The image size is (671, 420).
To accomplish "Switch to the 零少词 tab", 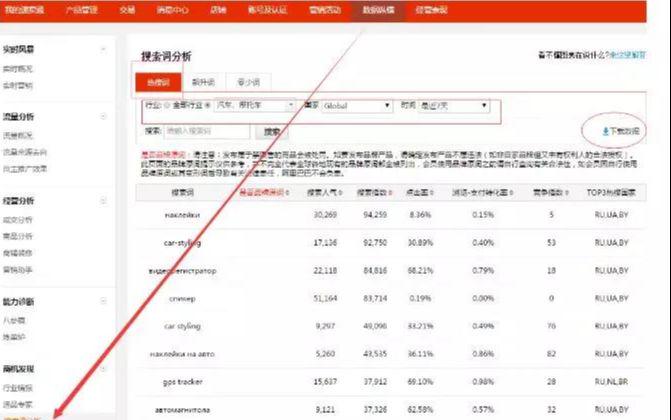I will pyautogui.click(x=249, y=83).
